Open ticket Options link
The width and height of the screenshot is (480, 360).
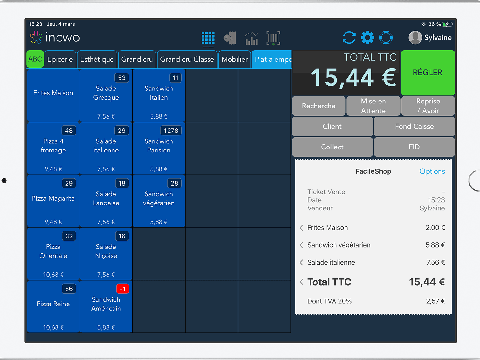coord(432,171)
